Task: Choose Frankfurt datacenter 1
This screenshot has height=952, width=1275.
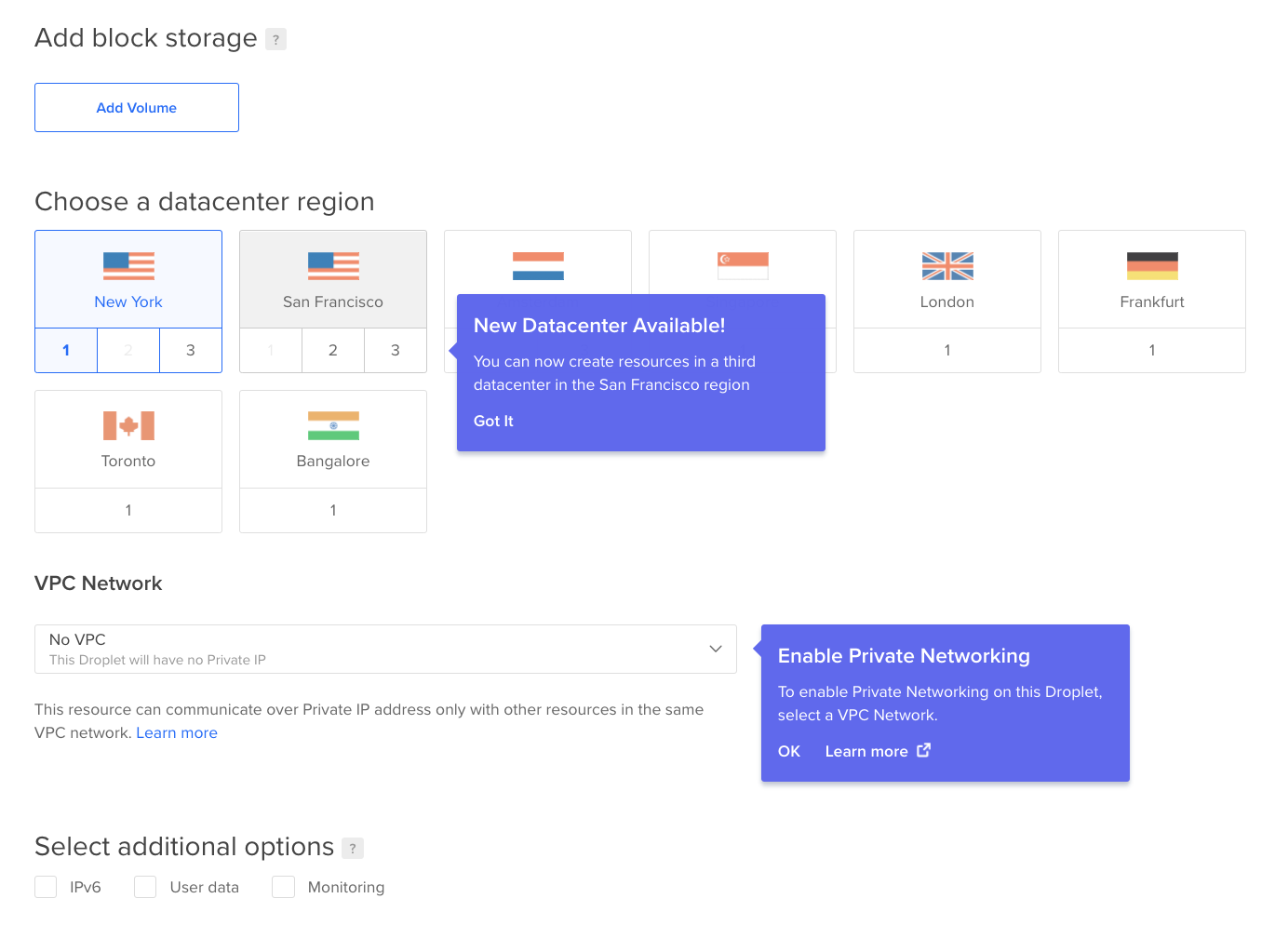Action: (1152, 351)
